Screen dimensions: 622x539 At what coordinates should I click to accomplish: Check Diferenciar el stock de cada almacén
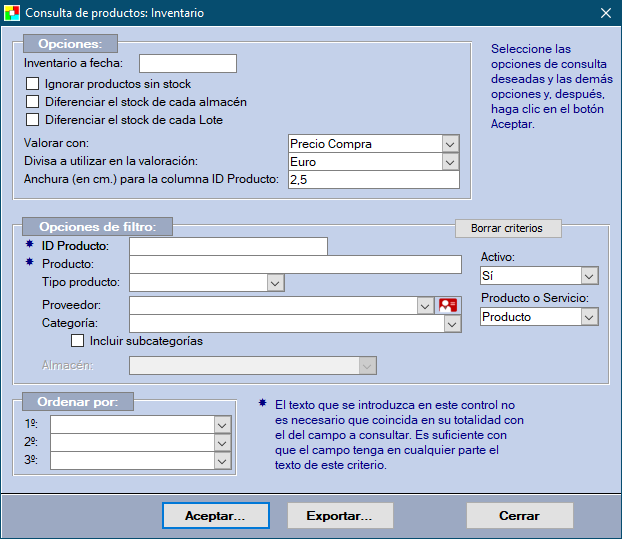tap(33, 102)
